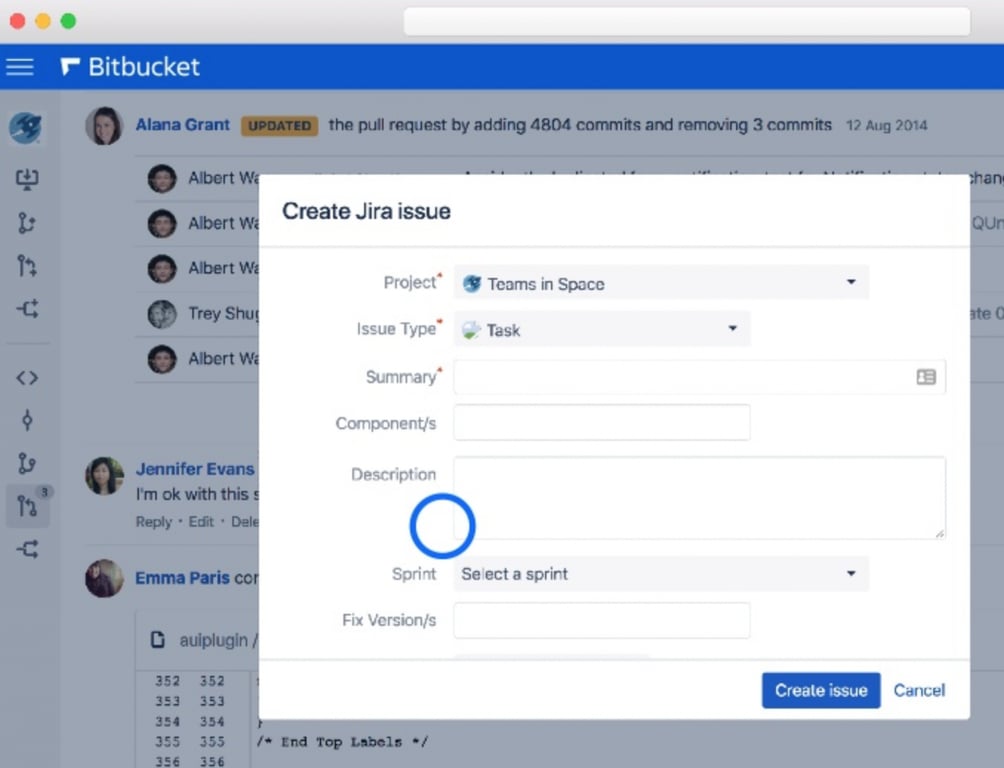Click Trey Shug's avatar in commit list

coord(162,314)
